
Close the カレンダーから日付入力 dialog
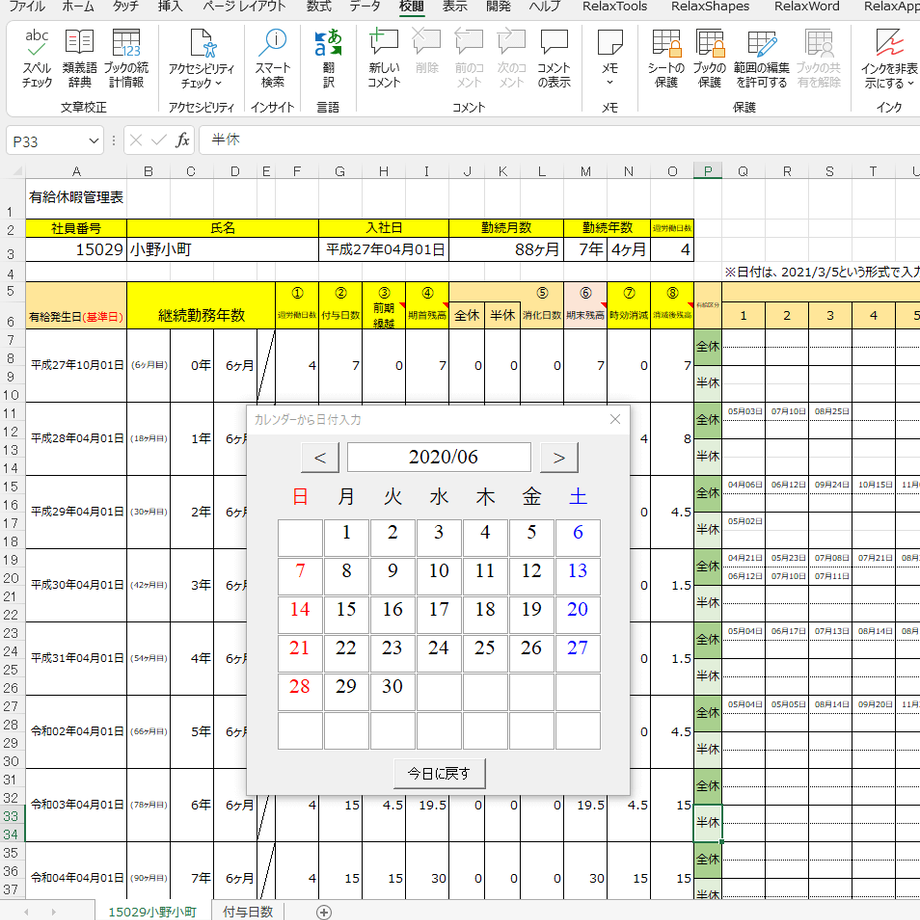pyautogui.click(x=615, y=419)
